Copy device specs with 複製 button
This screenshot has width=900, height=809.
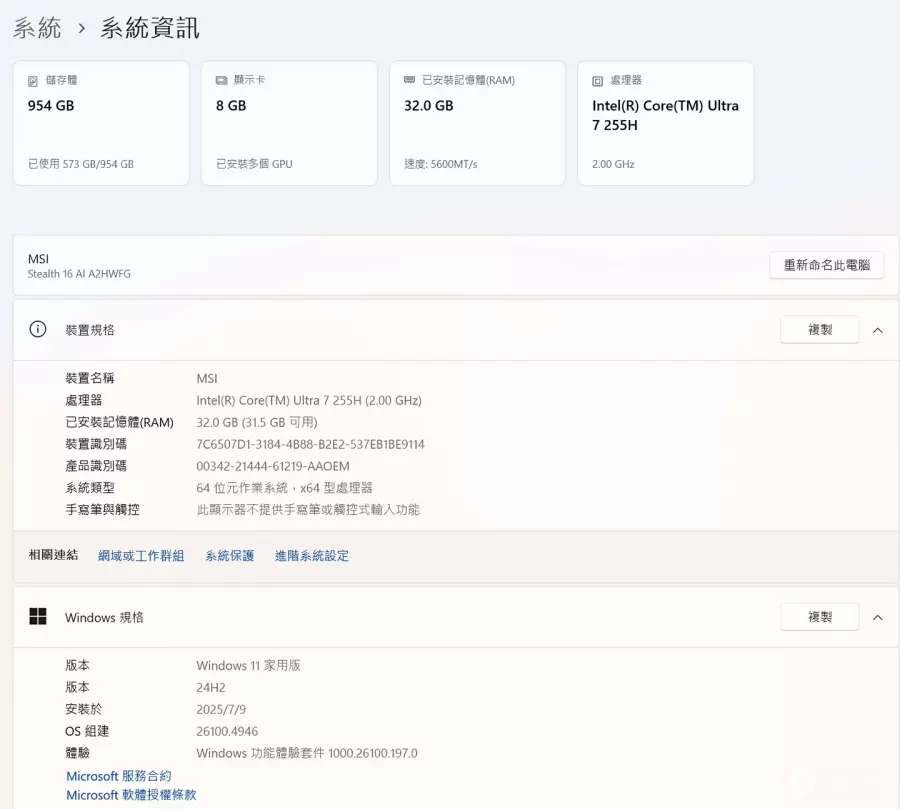click(x=819, y=330)
